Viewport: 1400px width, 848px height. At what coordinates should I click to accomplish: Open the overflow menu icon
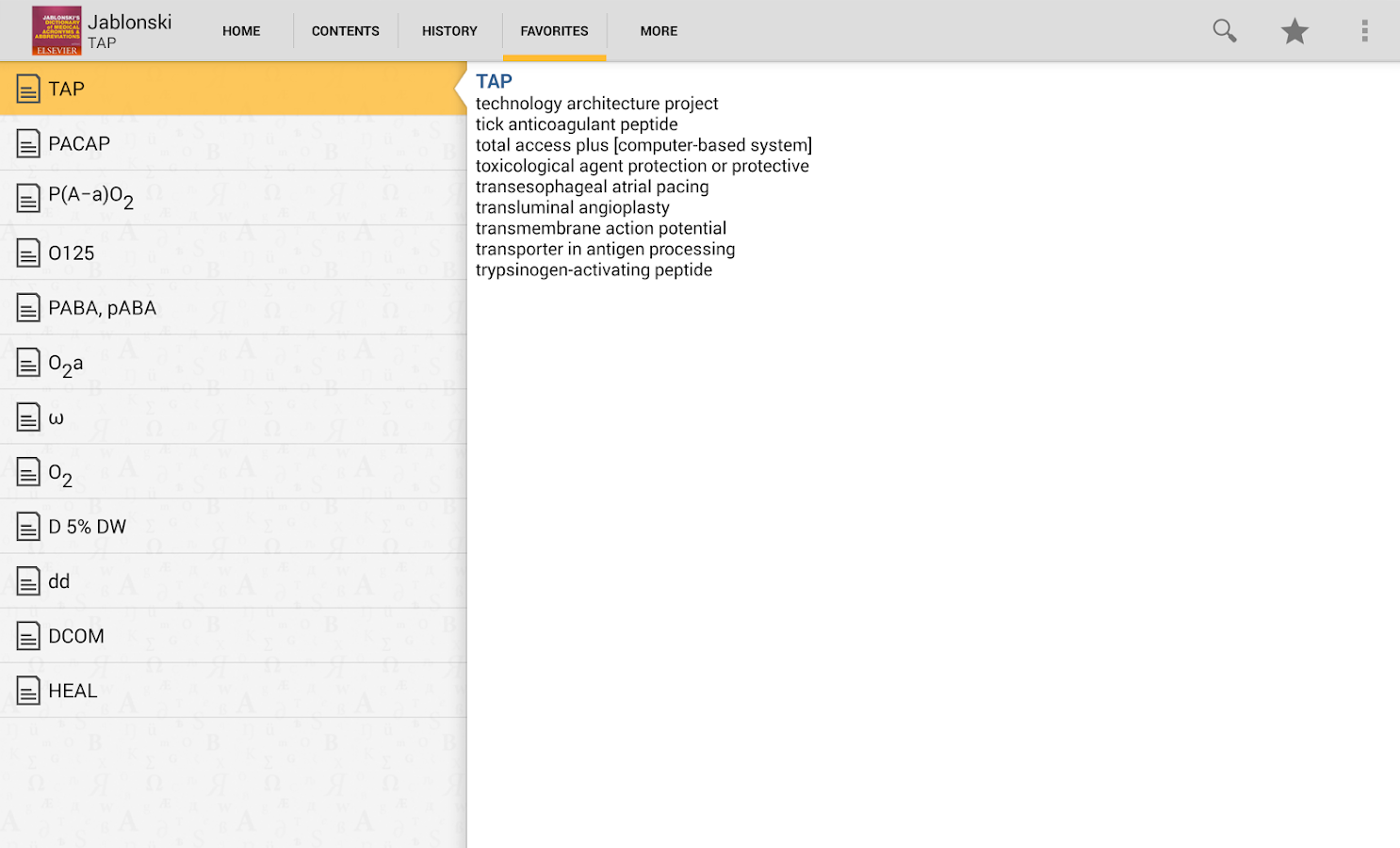(1364, 30)
